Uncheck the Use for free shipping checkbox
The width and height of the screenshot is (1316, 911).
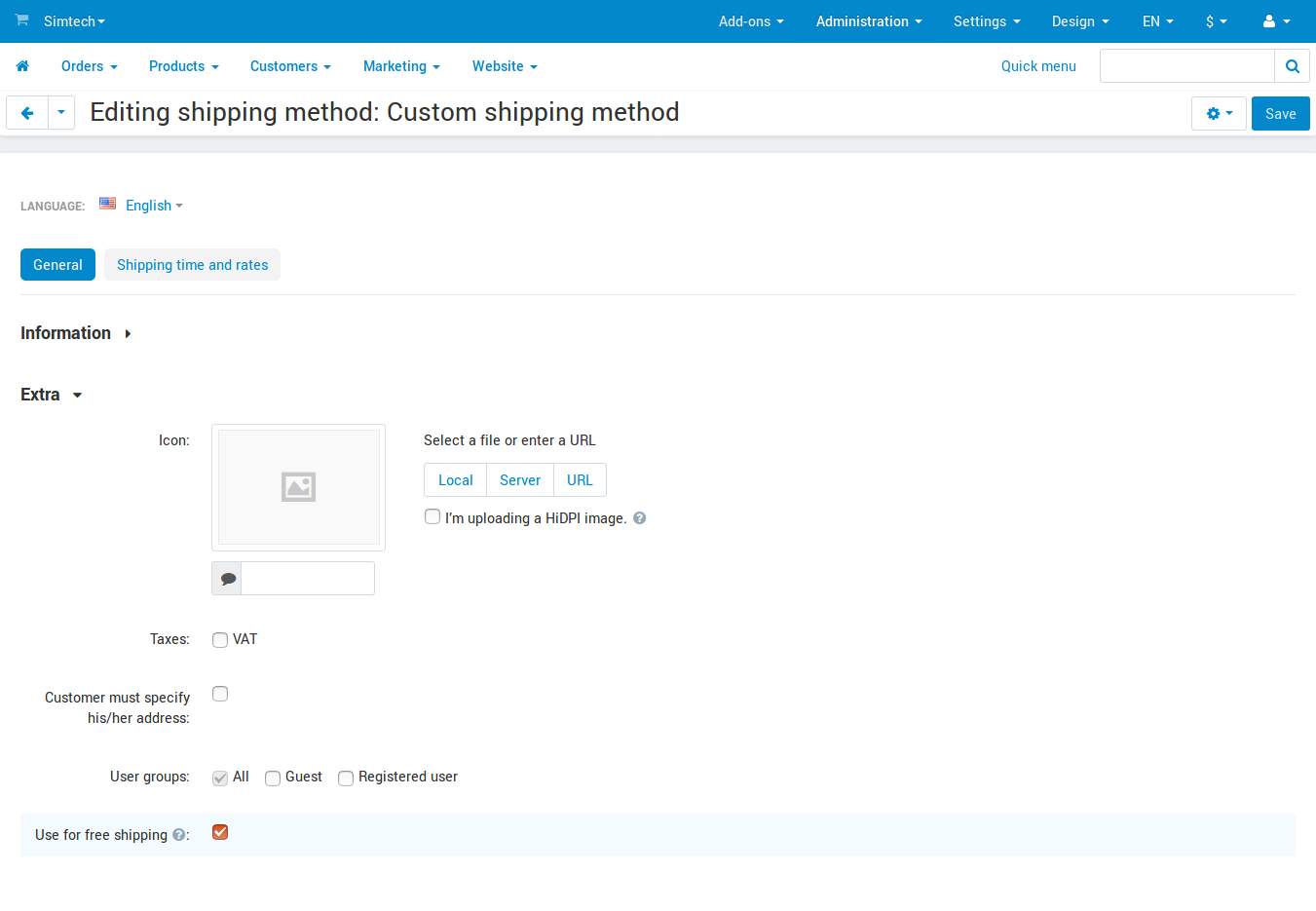[220, 832]
